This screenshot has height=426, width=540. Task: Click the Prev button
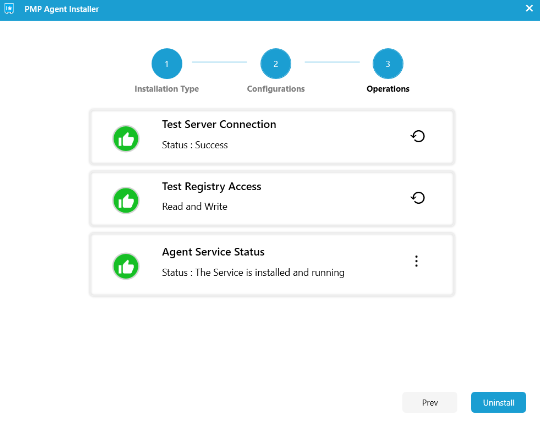[430, 402]
